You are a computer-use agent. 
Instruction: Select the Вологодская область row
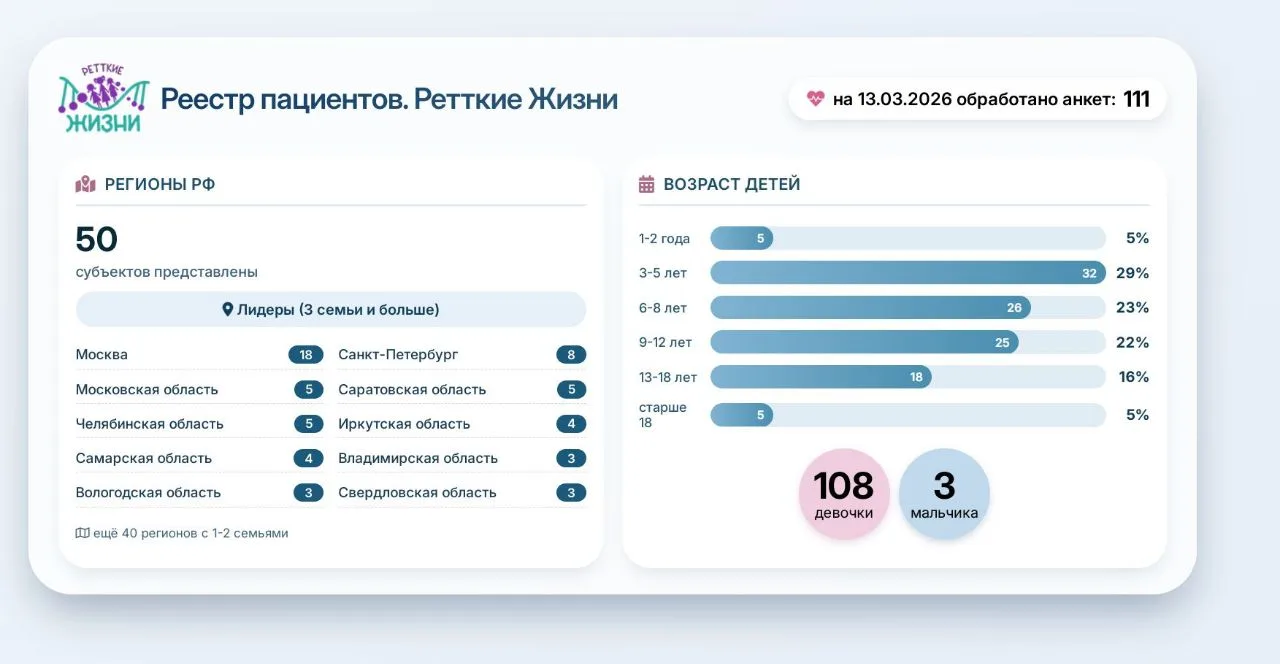pyautogui.click(x=200, y=493)
